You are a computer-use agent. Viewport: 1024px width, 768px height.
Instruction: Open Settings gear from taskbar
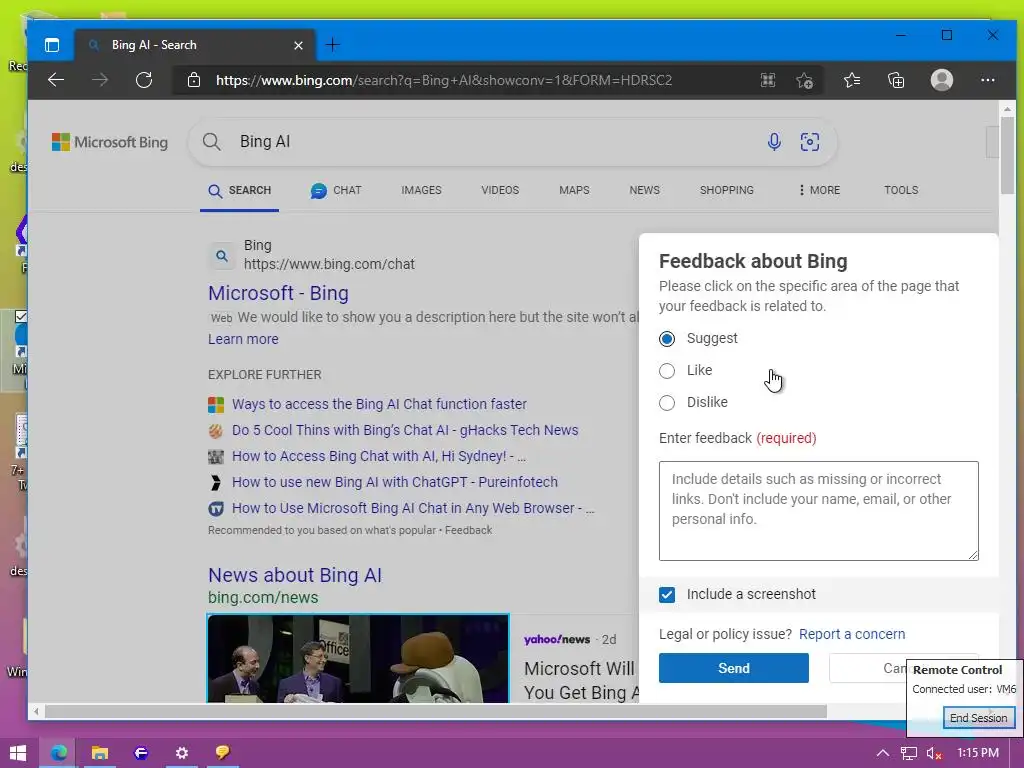coord(182,753)
